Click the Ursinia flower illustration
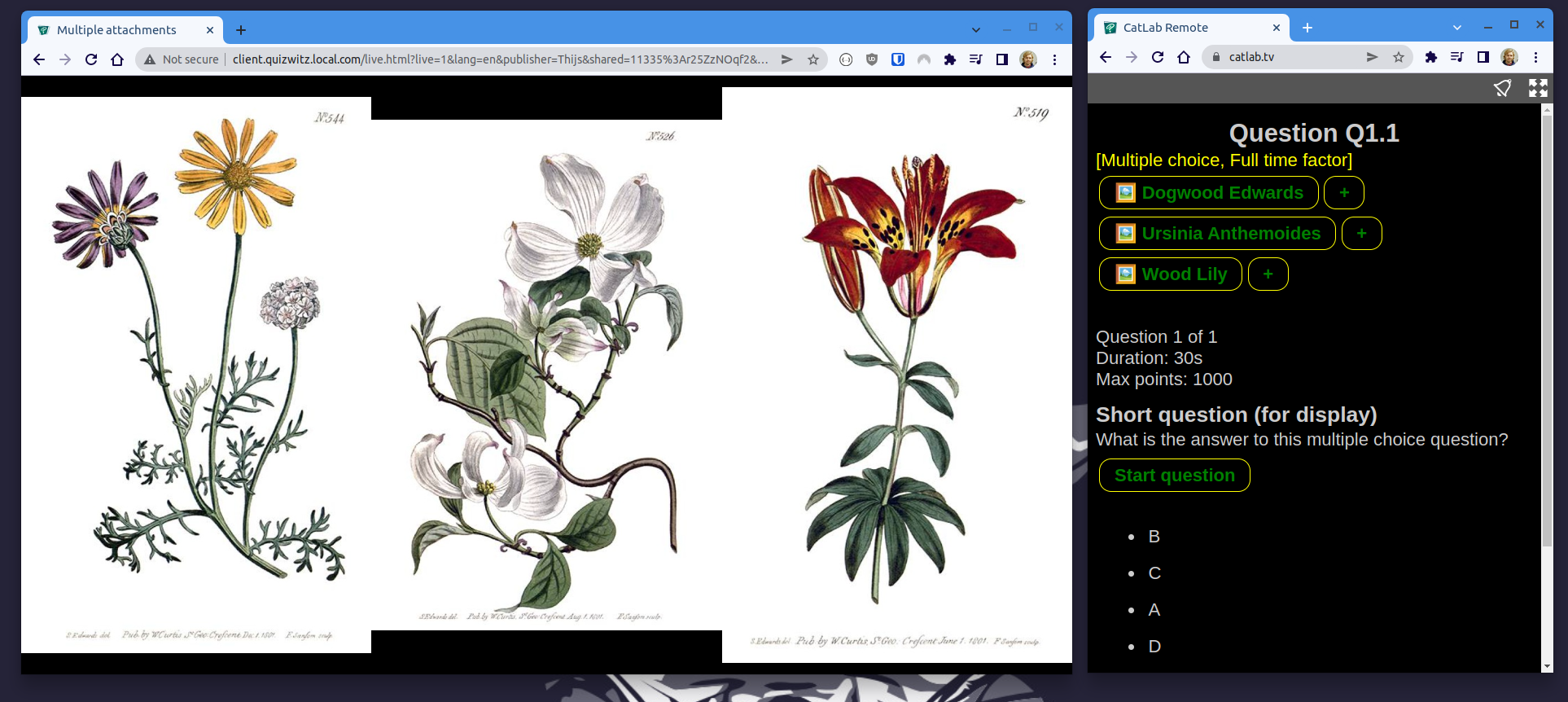Viewport: 1568px width, 702px height. (196, 375)
